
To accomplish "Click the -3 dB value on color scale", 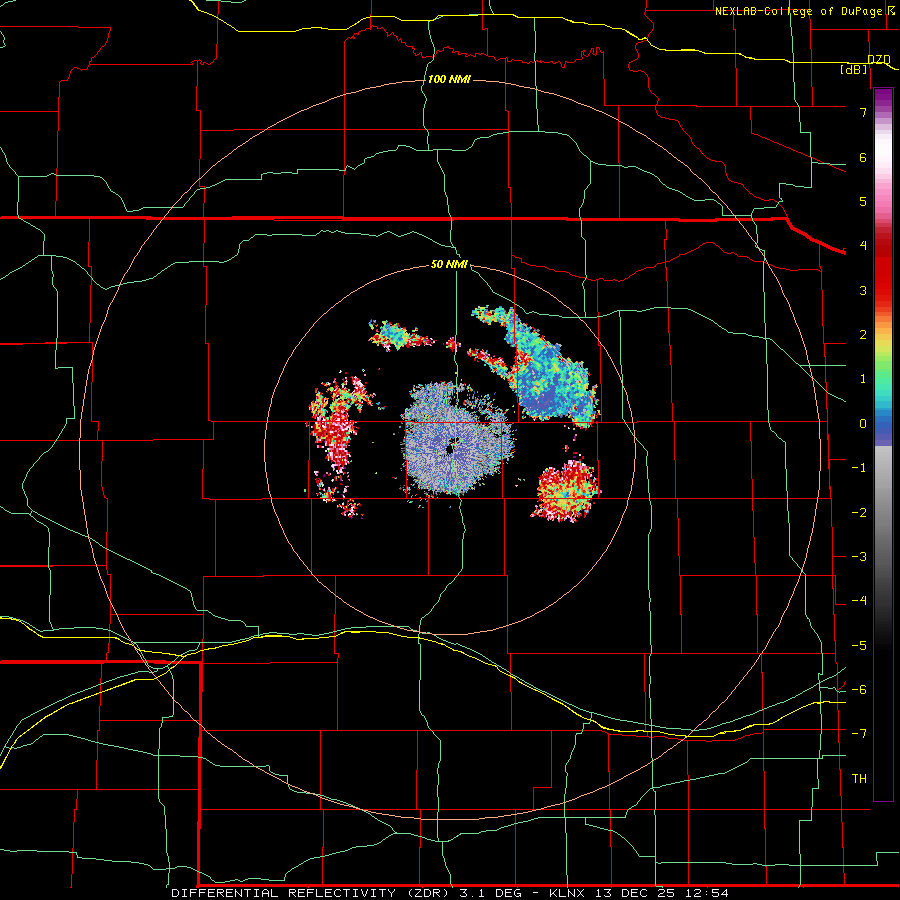I will click(x=859, y=557).
